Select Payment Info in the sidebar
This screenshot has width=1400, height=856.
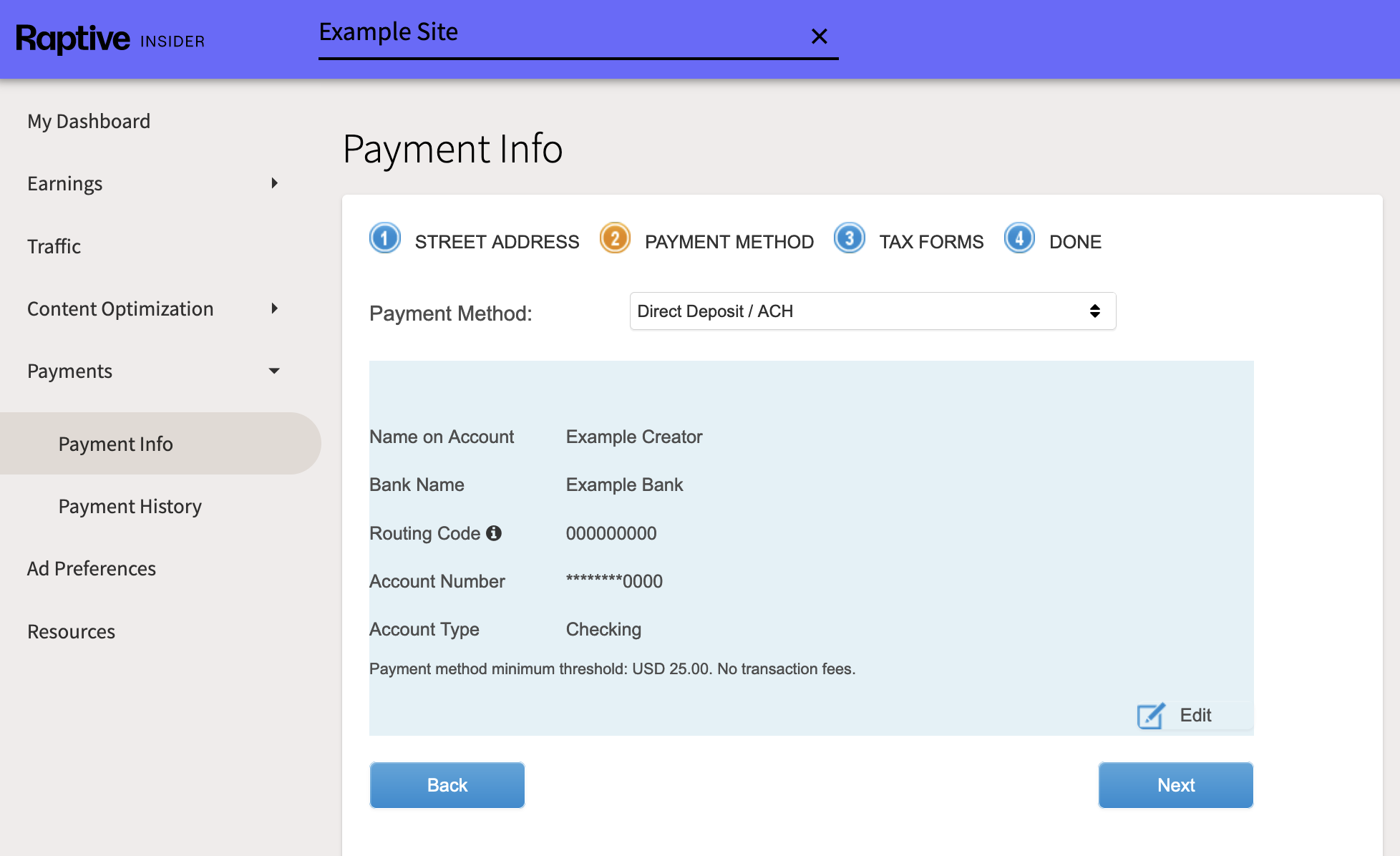[115, 444]
